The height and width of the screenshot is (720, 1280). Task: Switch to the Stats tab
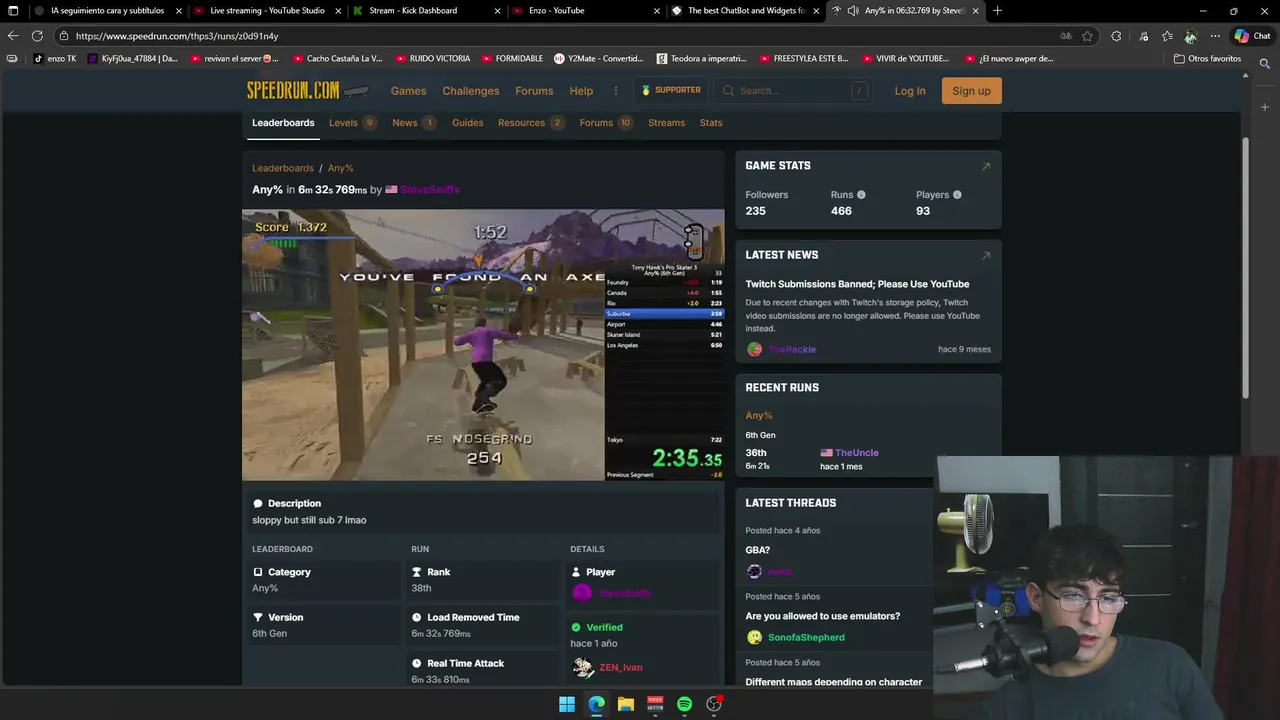click(711, 123)
